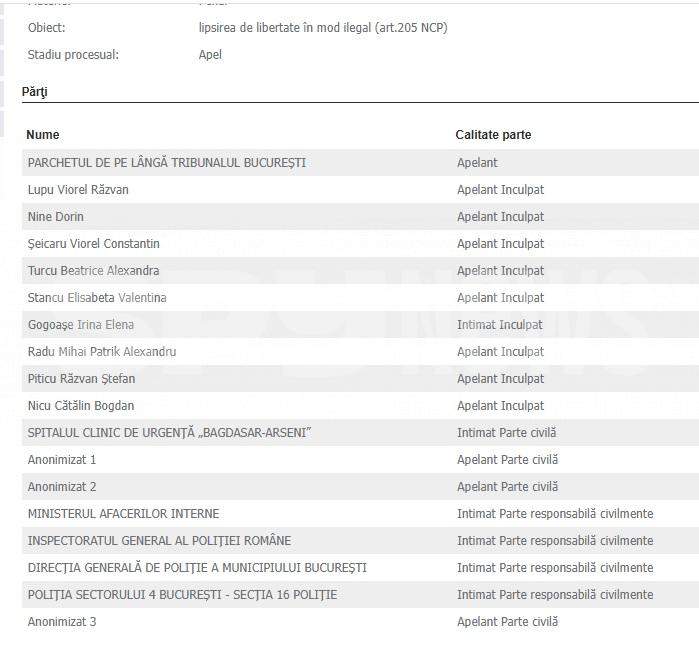The image size is (699, 645).
Task: Select Inspectoratul General al Poliției Române
Action: pyautogui.click(x=159, y=541)
